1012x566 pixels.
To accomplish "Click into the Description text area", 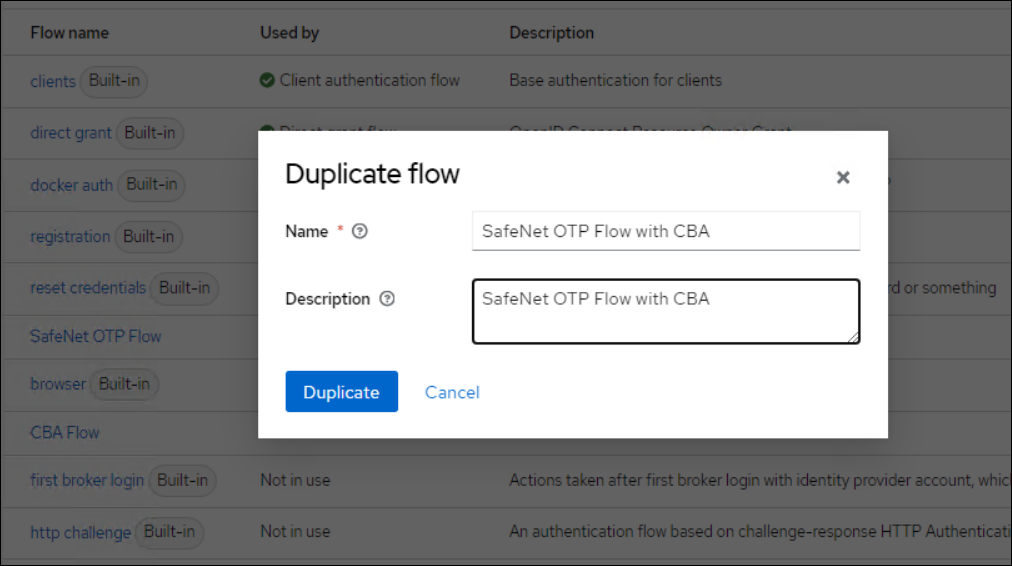I will [665, 311].
